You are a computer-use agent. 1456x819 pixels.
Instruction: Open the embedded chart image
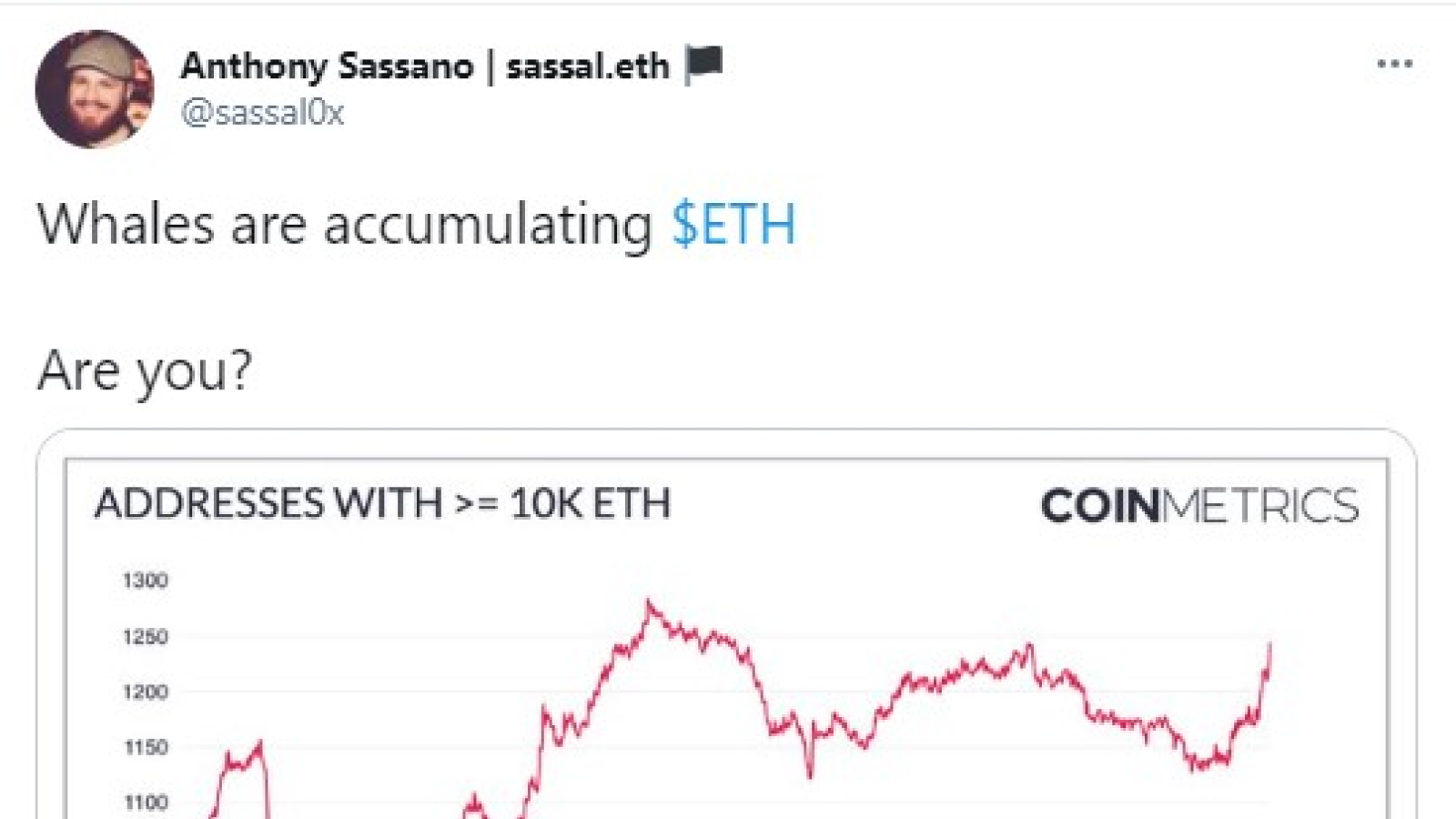tap(726, 637)
